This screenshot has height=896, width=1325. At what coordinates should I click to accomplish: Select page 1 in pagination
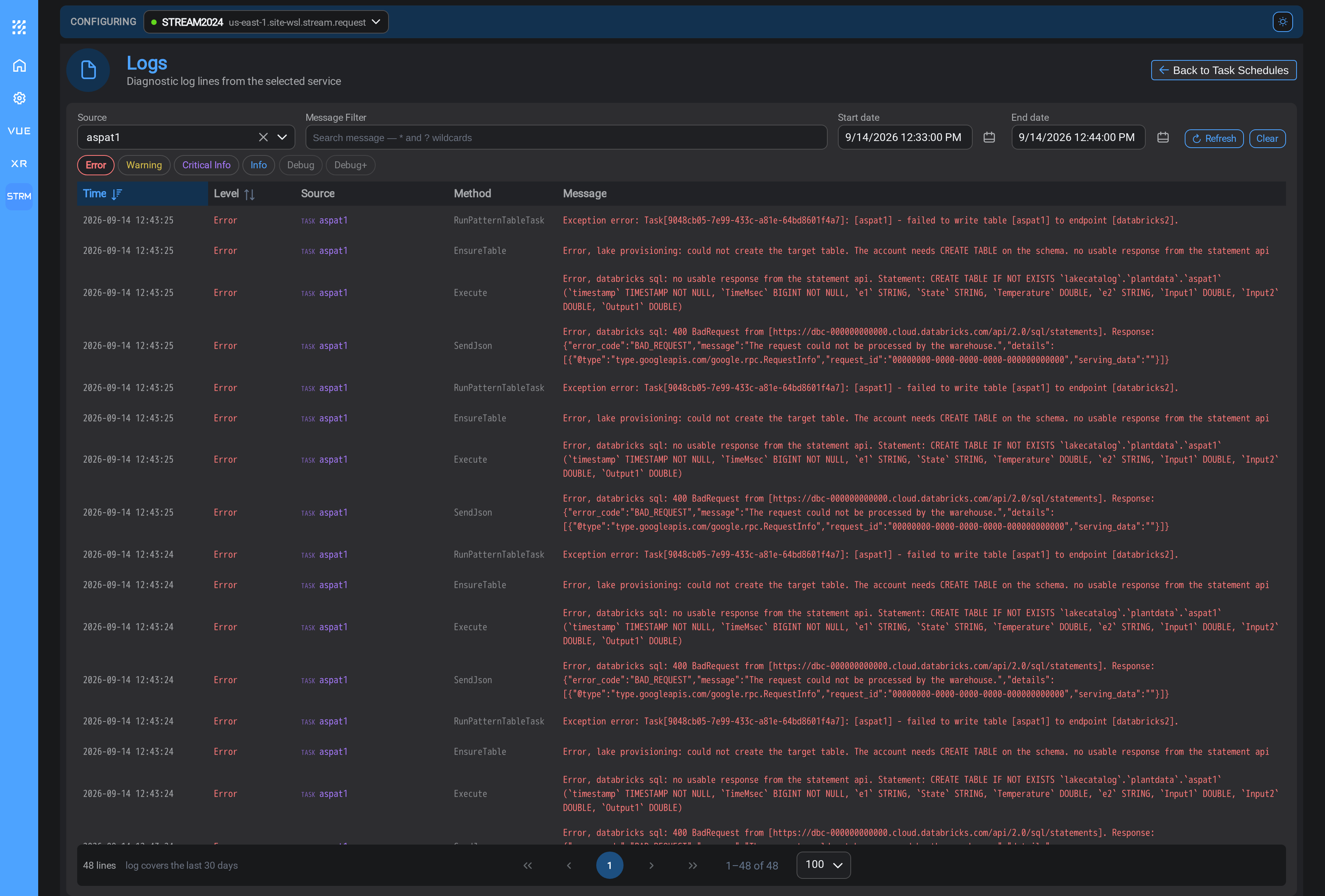pos(609,865)
